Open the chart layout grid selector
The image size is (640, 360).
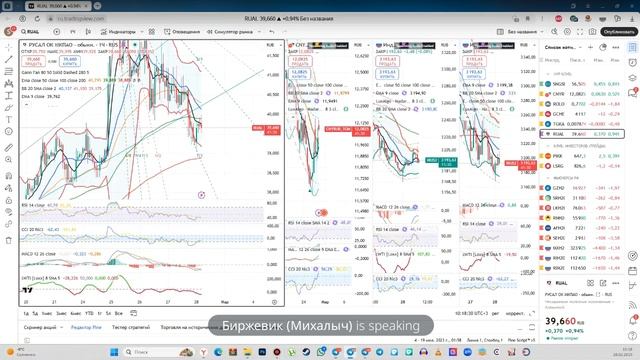coord(500,31)
